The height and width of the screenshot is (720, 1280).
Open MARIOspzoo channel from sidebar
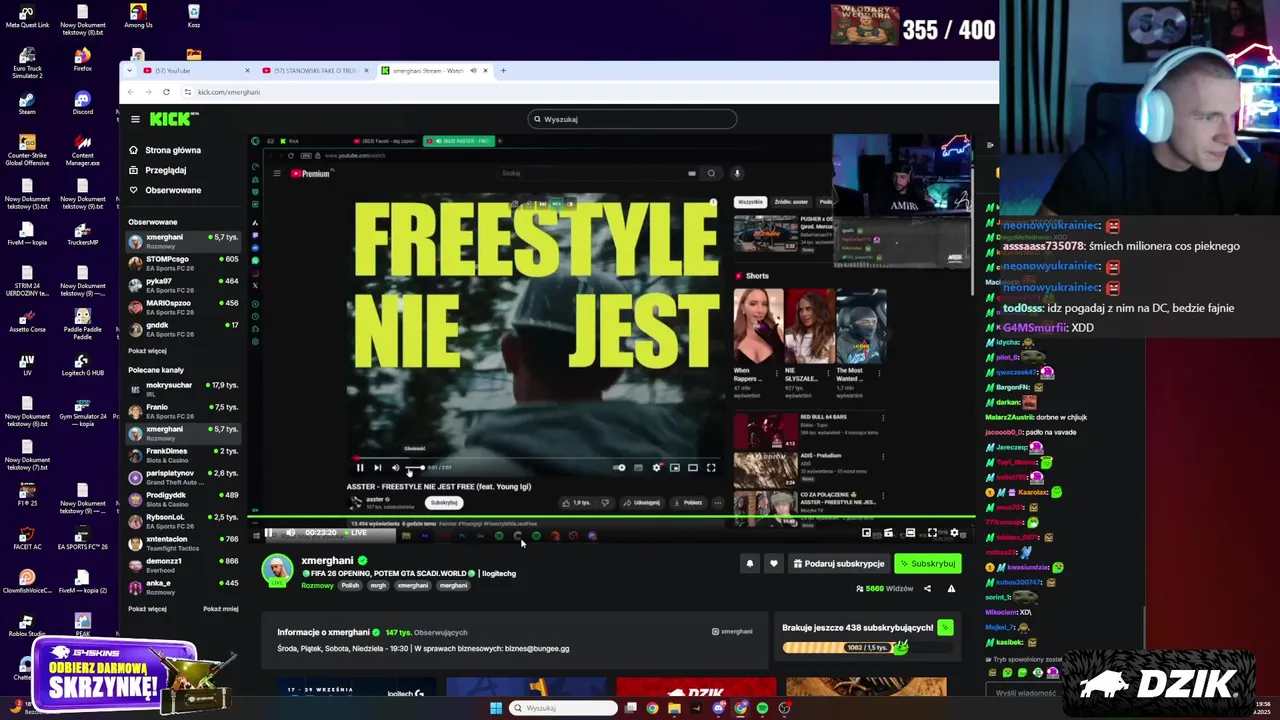click(x=183, y=307)
